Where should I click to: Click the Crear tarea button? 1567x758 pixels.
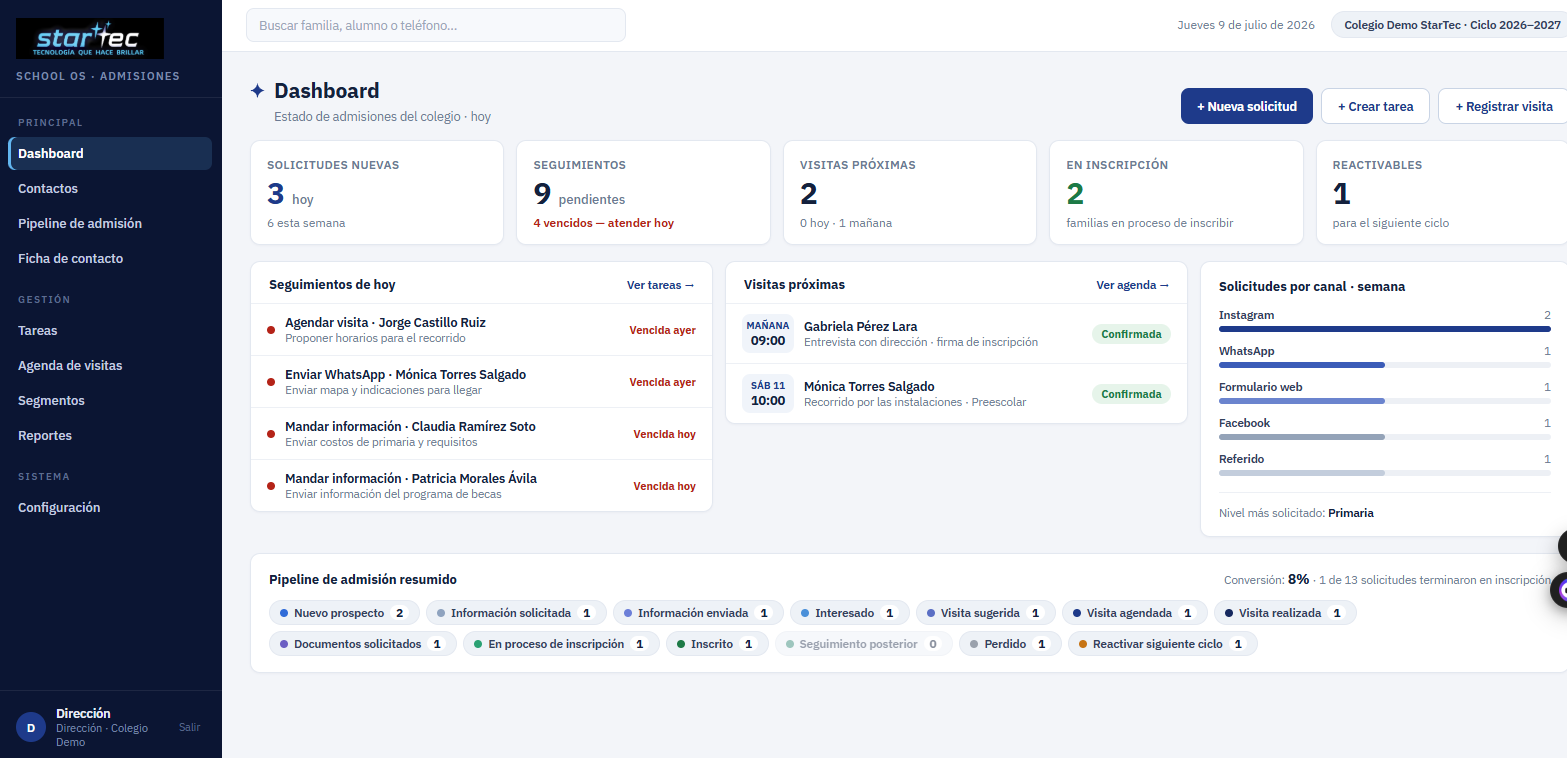click(1375, 106)
